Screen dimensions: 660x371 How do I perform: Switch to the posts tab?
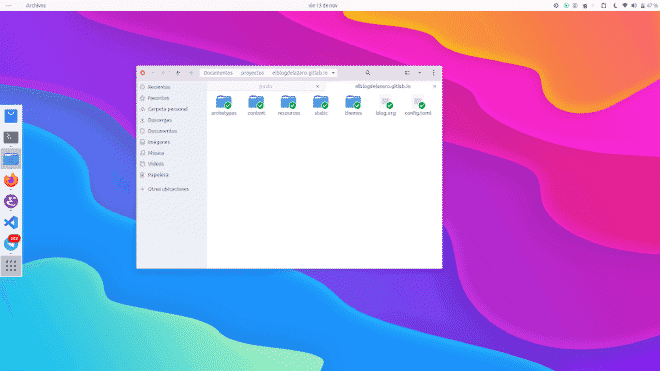tap(266, 86)
